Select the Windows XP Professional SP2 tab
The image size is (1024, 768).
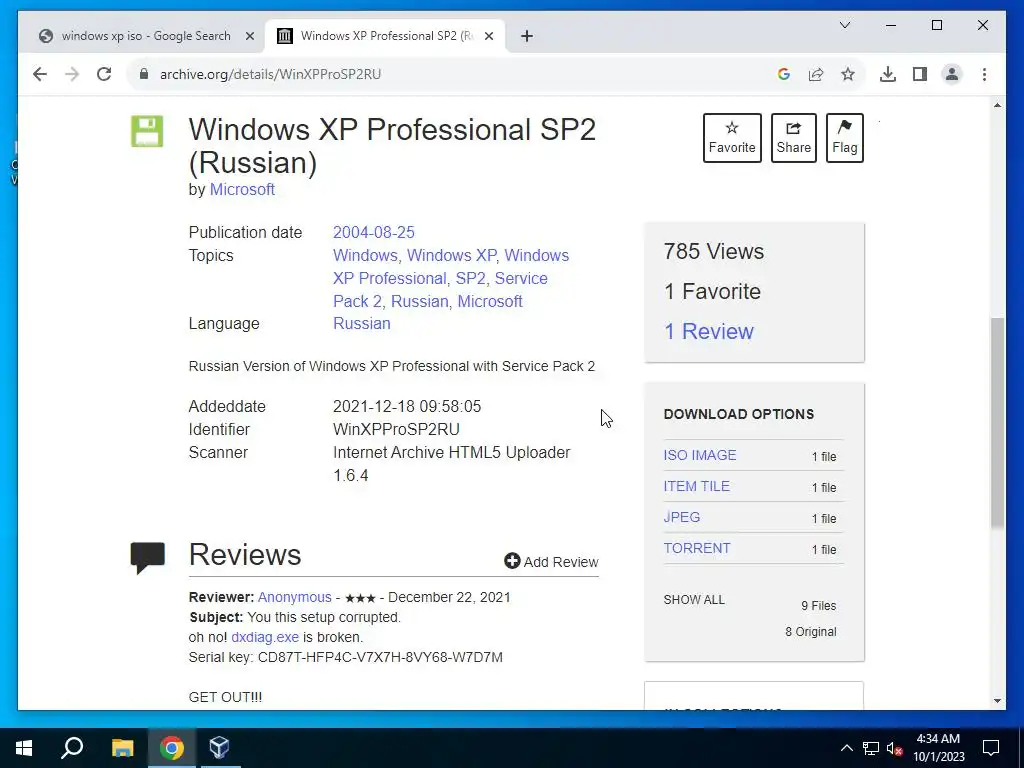(385, 36)
